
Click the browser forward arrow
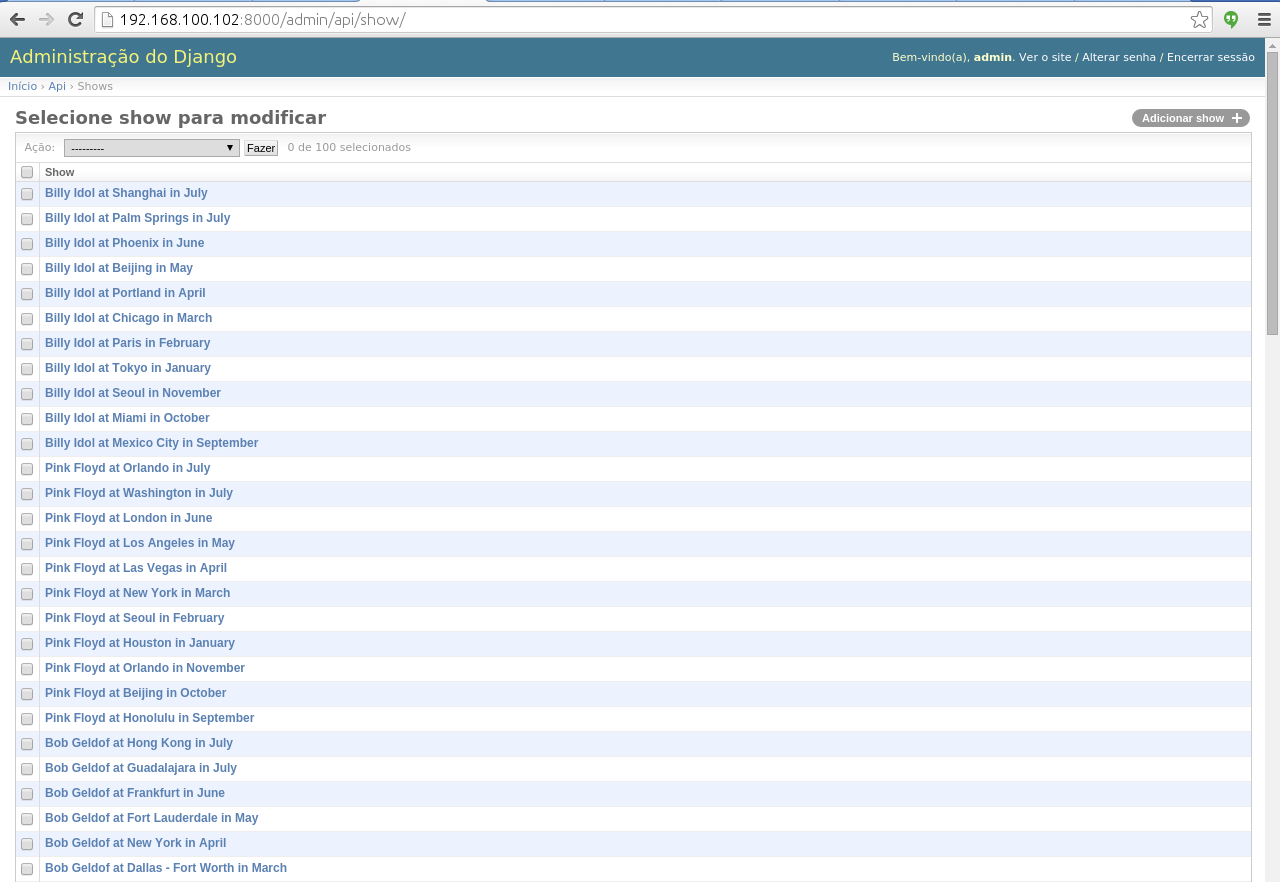[46, 19]
